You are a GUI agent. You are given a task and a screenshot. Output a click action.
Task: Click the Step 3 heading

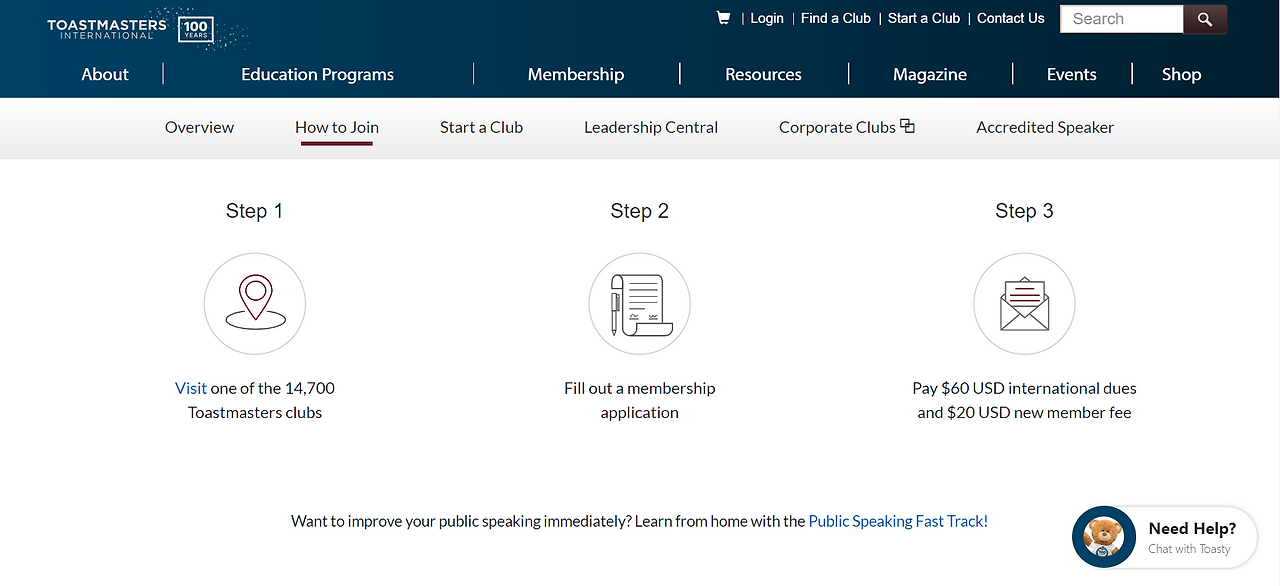coord(1024,211)
